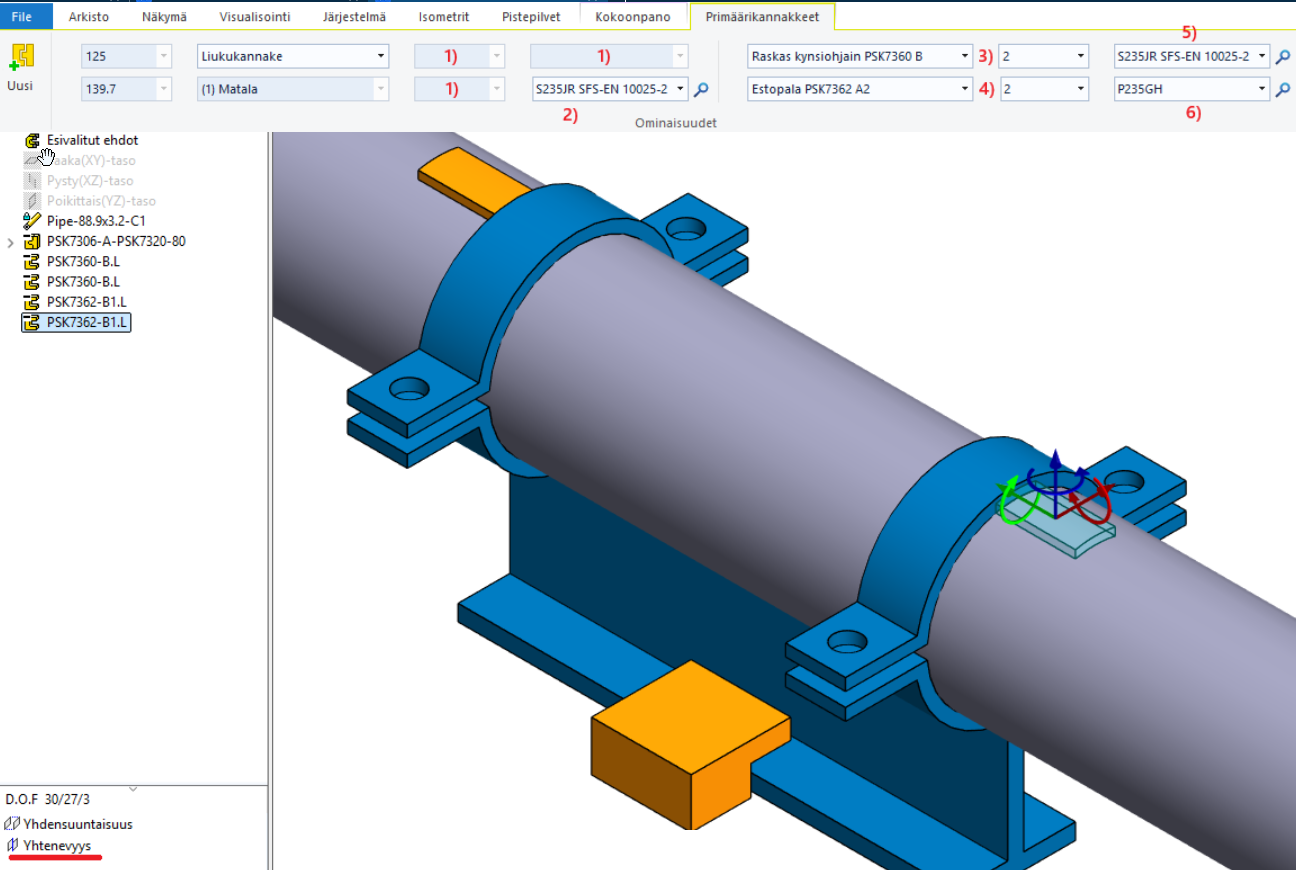The height and width of the screenshot is (870, 1296).
Task: Select the Pipe-88.9x3.2-C1 part icon
Action: pos(32,221)
